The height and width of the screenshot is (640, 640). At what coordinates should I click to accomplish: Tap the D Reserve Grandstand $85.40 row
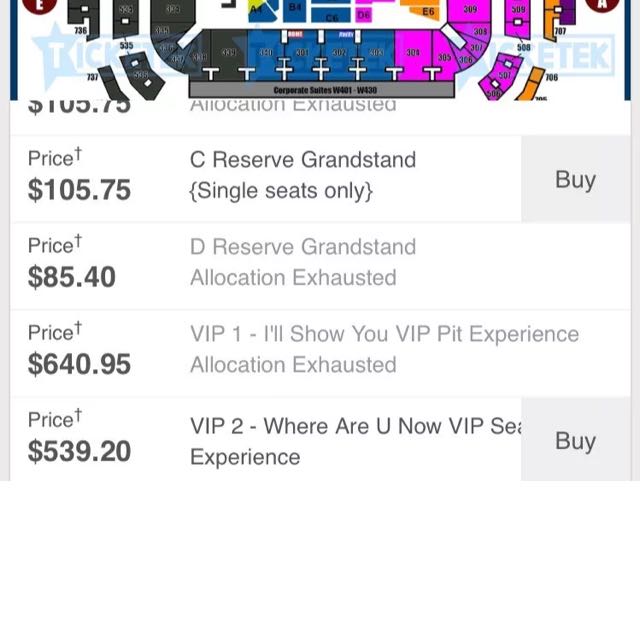pos(320,266)
